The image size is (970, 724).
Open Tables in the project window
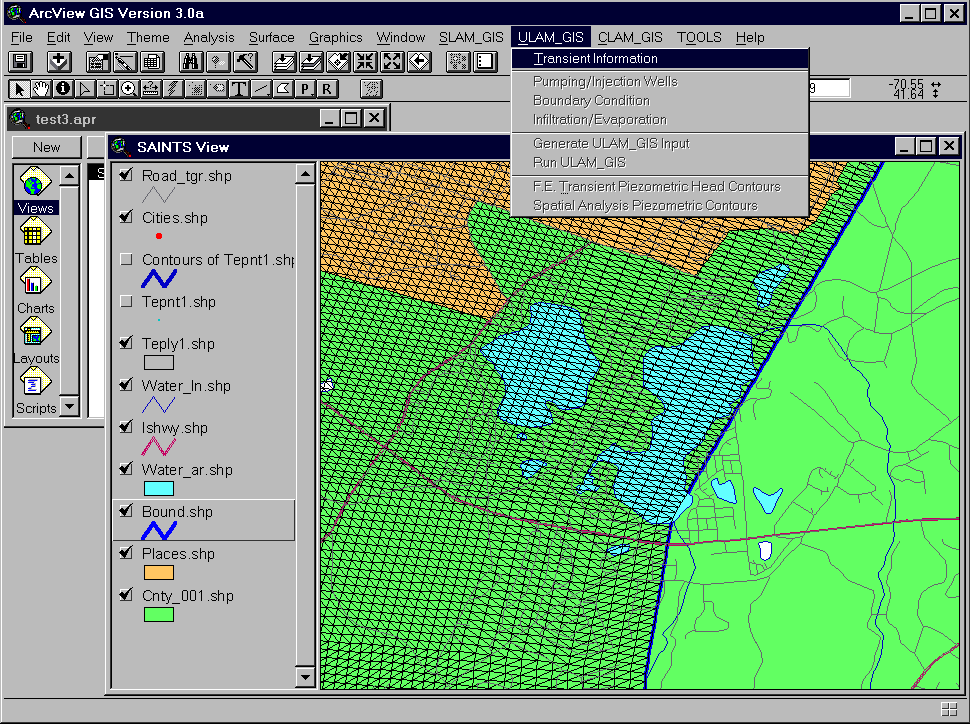pos(35,241)
